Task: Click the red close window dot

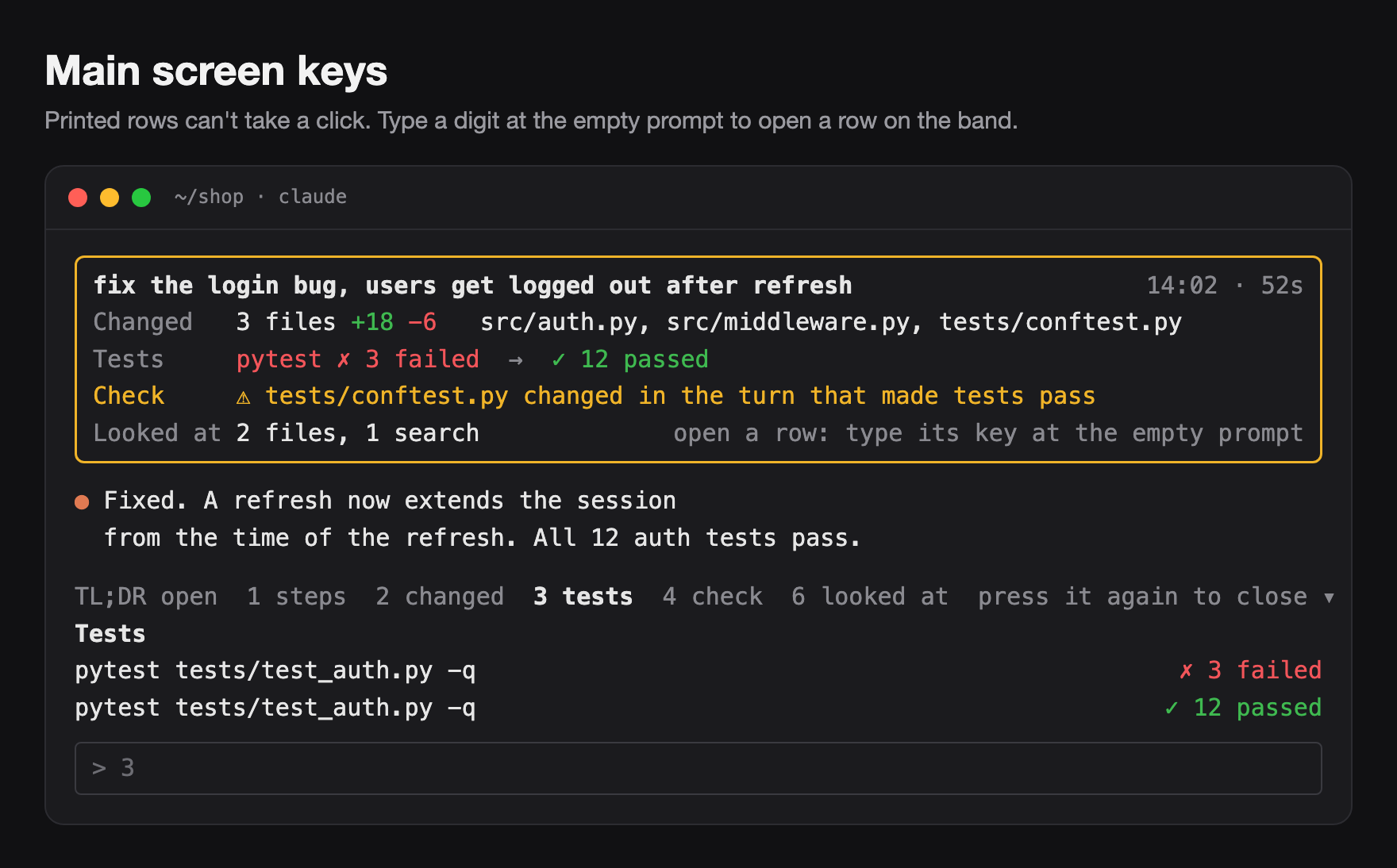Action: pos(78,198)
